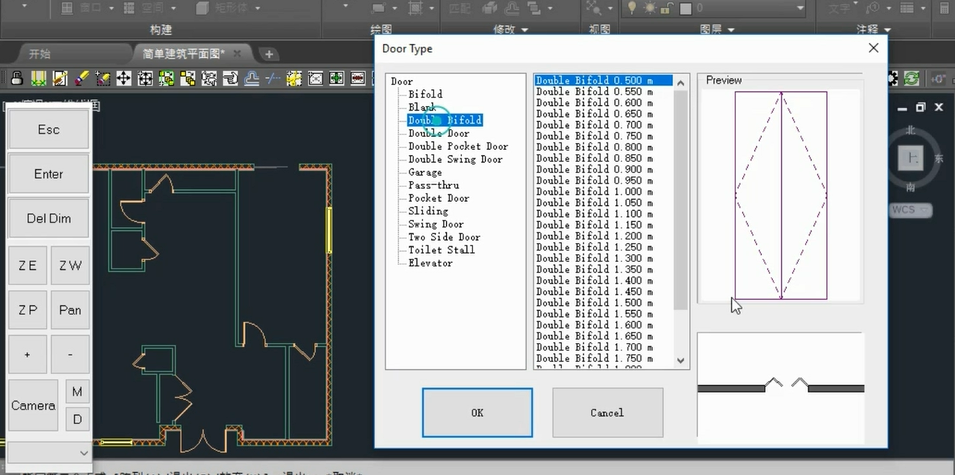Screen dimensions: 955x475
Task: Open a new drawing tab with plus
Action: click(269, 54)
